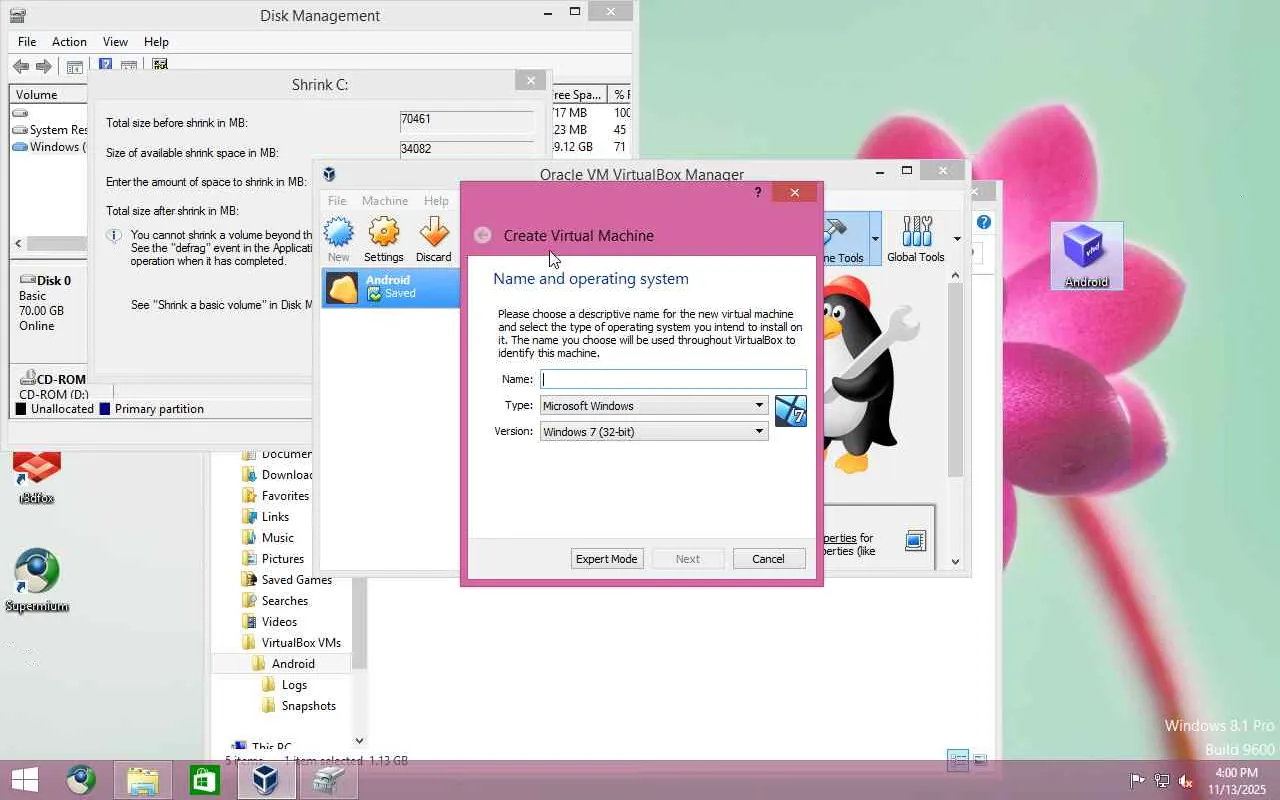This screenshot has width=1280, height=800.
Task: Open the Windows Start button
Action: (x=24, y=780)
